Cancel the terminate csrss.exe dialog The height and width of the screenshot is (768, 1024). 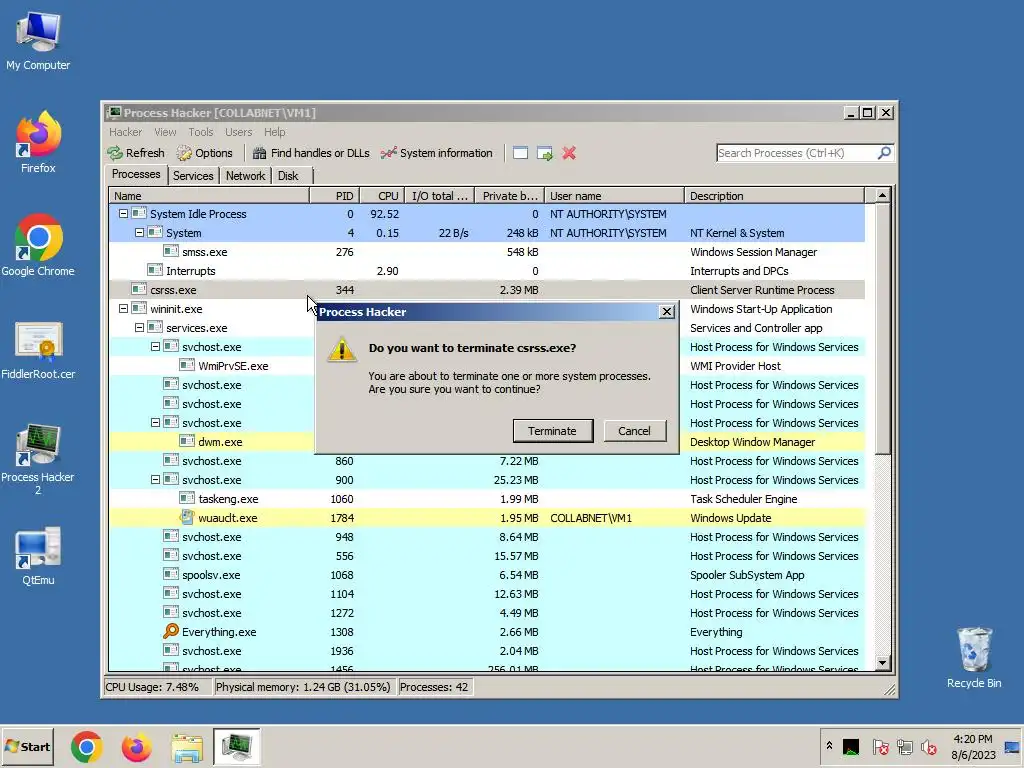(634, 431)
